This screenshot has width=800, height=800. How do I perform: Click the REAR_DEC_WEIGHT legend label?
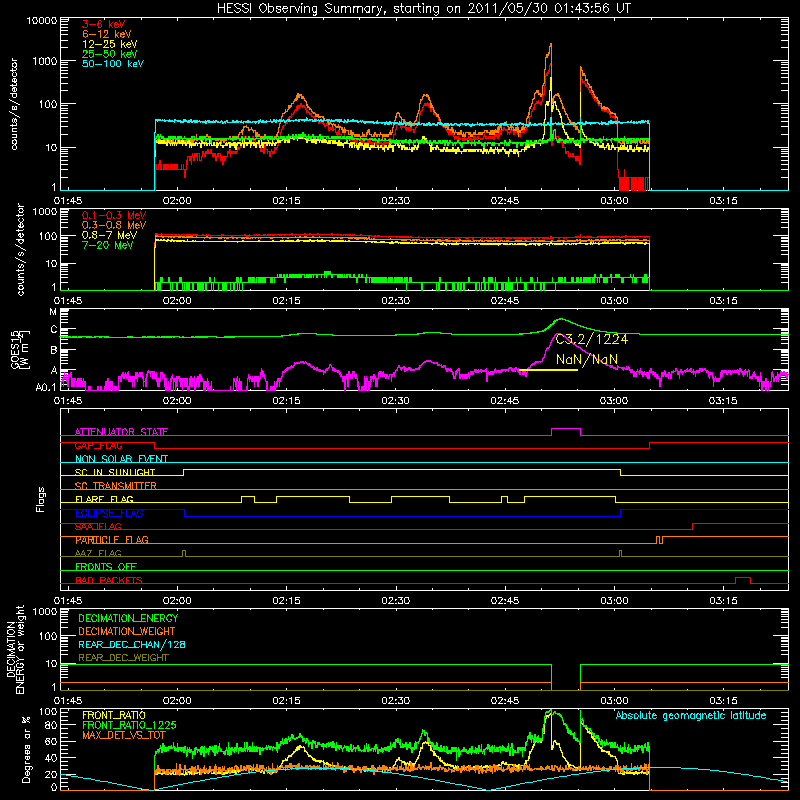pyautogui.click(x=123, y=658)
